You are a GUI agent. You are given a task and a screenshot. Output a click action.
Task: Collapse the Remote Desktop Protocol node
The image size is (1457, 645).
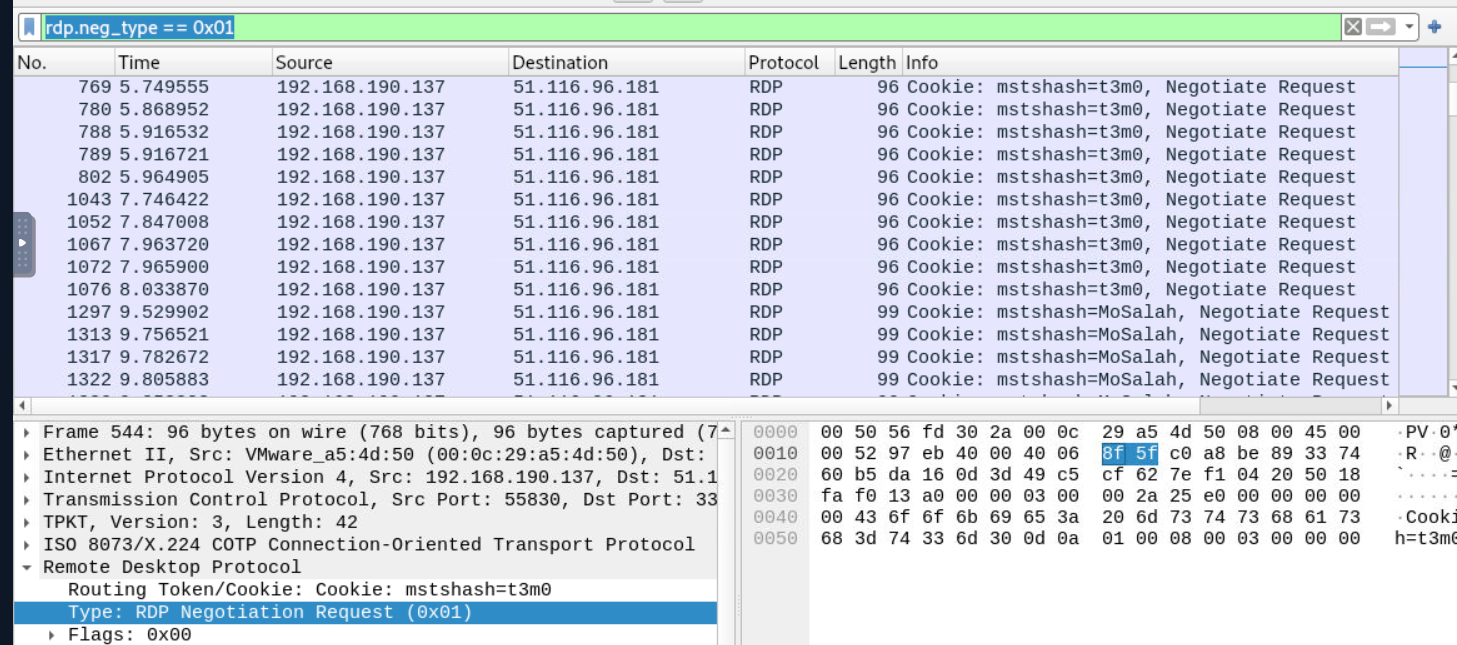click(x=28, y=567)
